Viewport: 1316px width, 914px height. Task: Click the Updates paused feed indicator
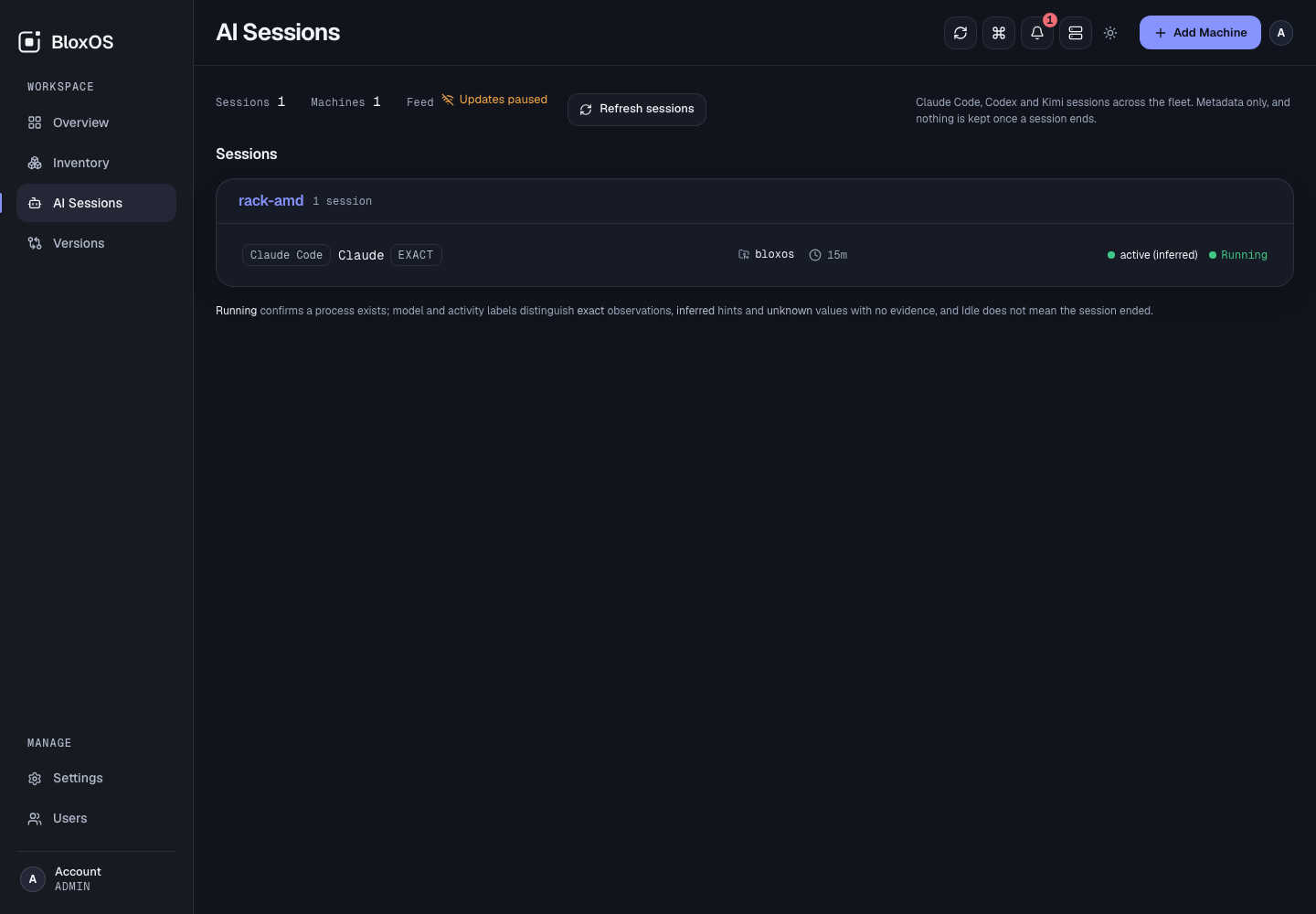(x=494, y=100)
